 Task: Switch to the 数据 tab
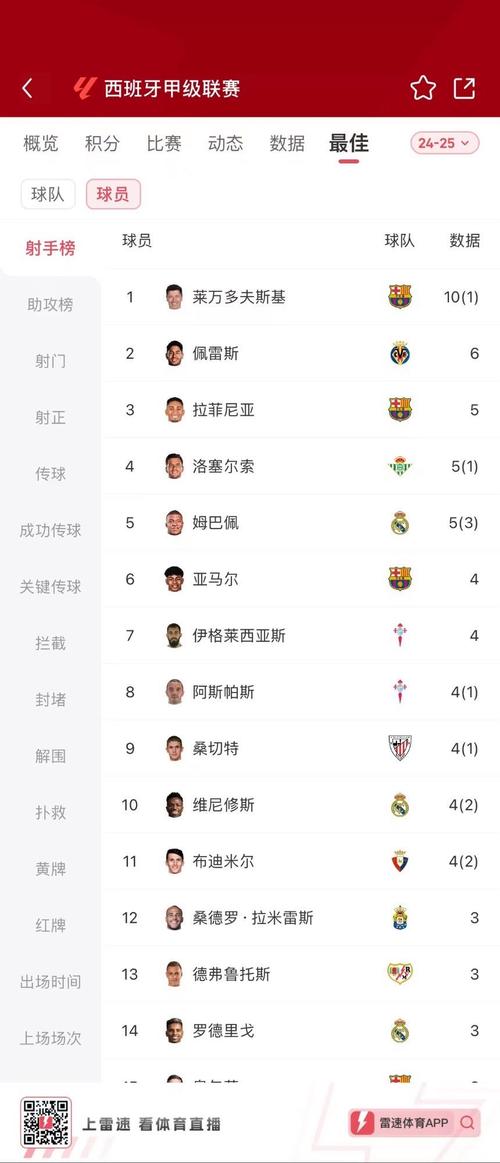pyautogui.click(x=287, y=143)
